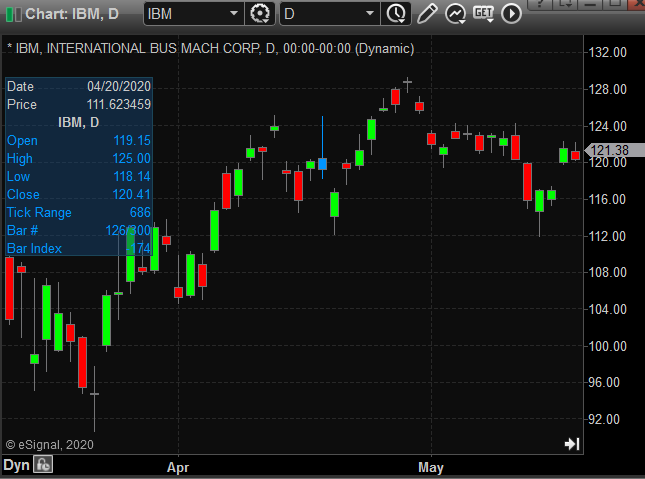645x479 pixels.
Task: Toggle the lock icon beside Dyn
Action: click(43, 465)
